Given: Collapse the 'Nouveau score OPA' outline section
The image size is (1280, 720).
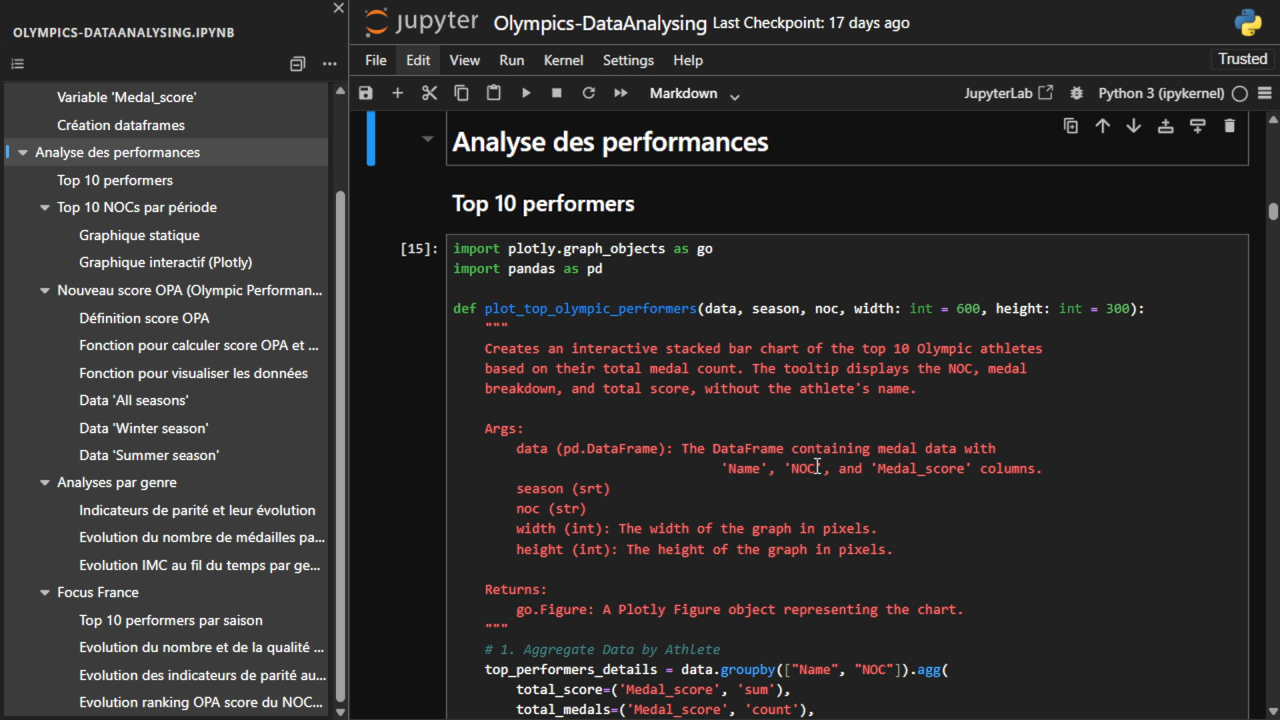Looking at the screenshot, I should (44, 290).
